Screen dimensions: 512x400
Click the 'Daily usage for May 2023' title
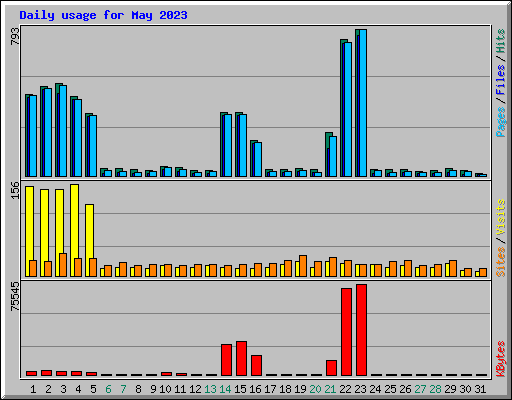click(103, 15)
